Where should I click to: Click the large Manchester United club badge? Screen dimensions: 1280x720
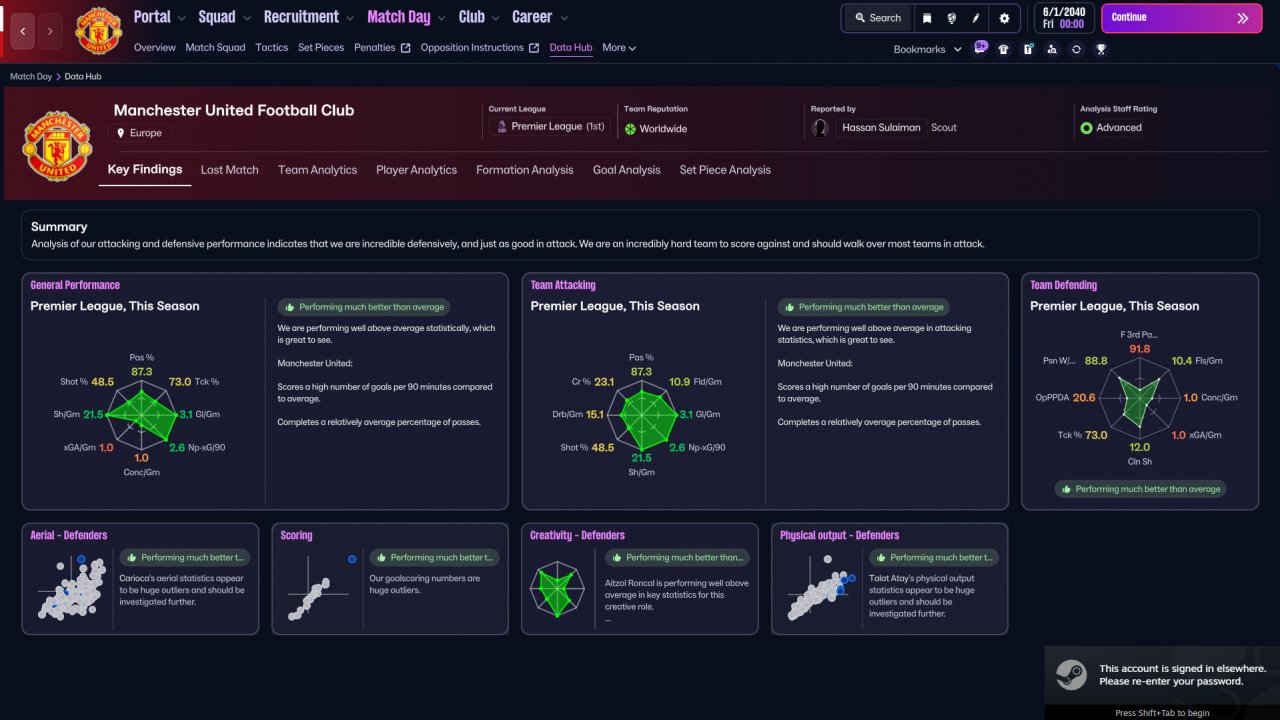click(x=58, y=146)
